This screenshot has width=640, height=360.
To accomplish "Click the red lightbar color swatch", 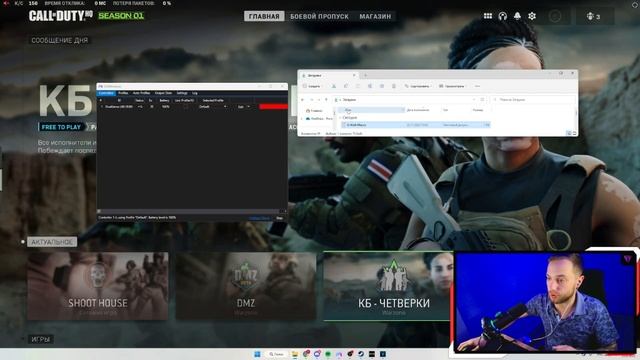I will pos(273,107).
